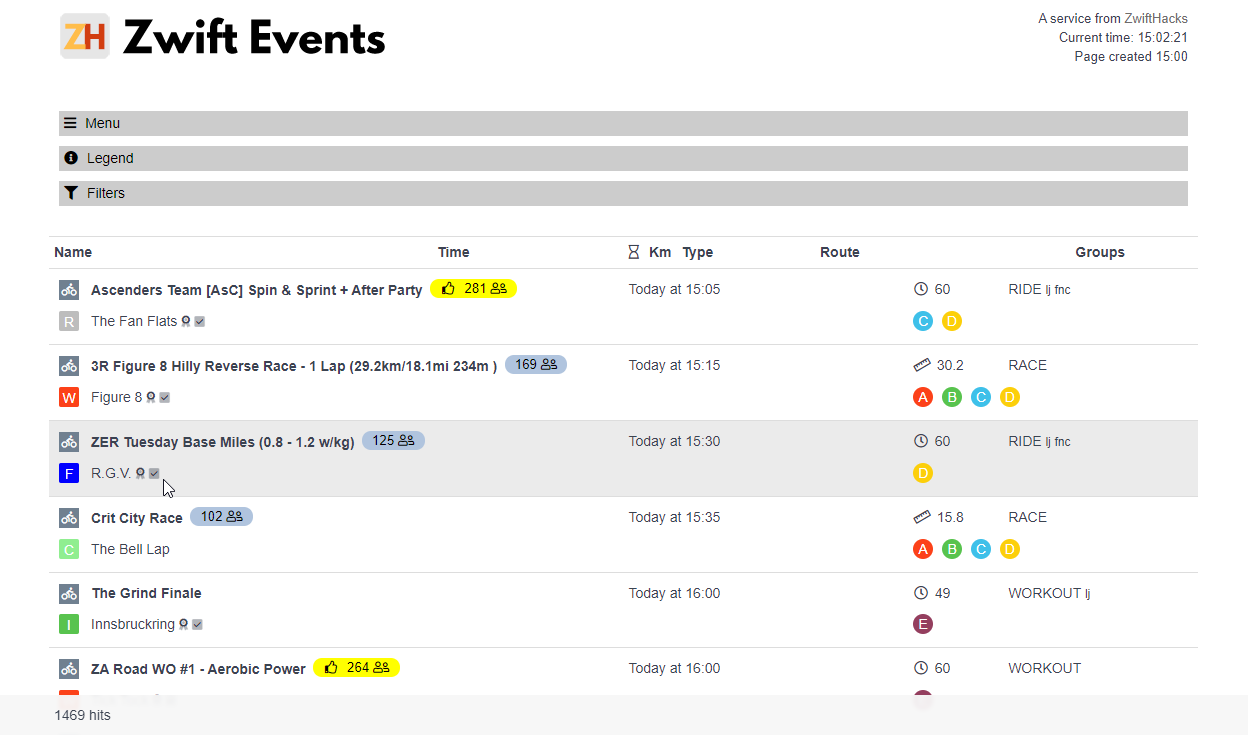The width and height of the screenshot is (1248, 735).
Task: Open The Grind Finale event
Action: coord(147,593)
